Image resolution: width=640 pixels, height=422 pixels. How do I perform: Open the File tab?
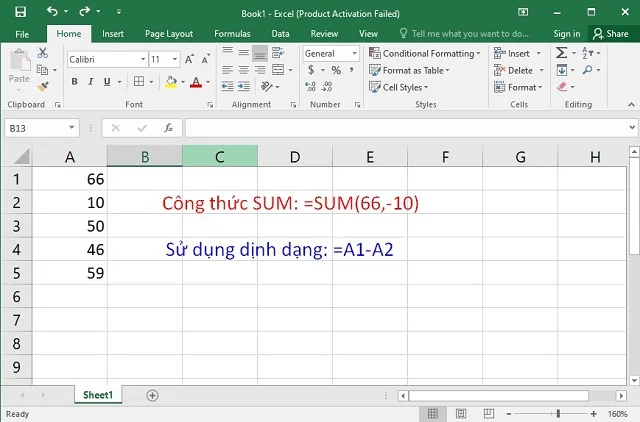pos(22,34)
